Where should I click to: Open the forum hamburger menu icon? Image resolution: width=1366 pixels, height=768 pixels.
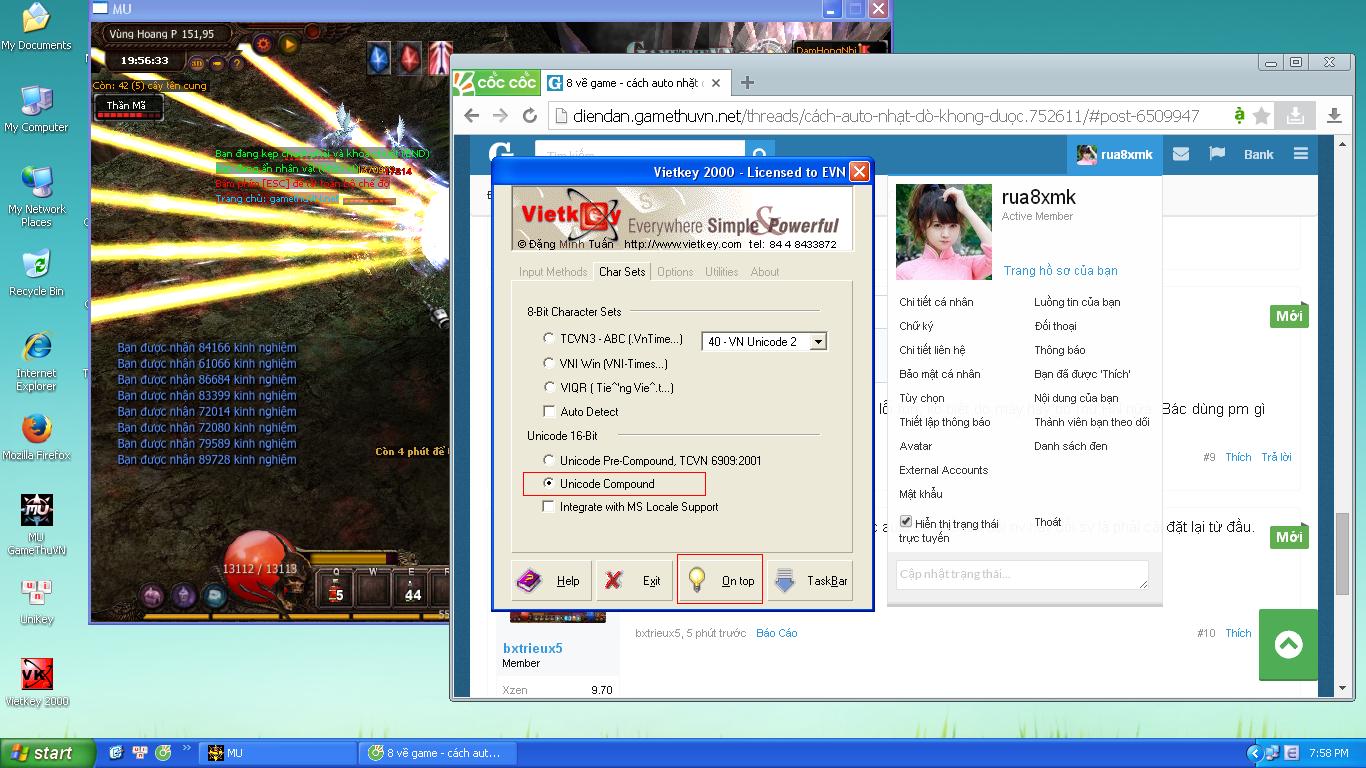click(x=1300, y=154)
